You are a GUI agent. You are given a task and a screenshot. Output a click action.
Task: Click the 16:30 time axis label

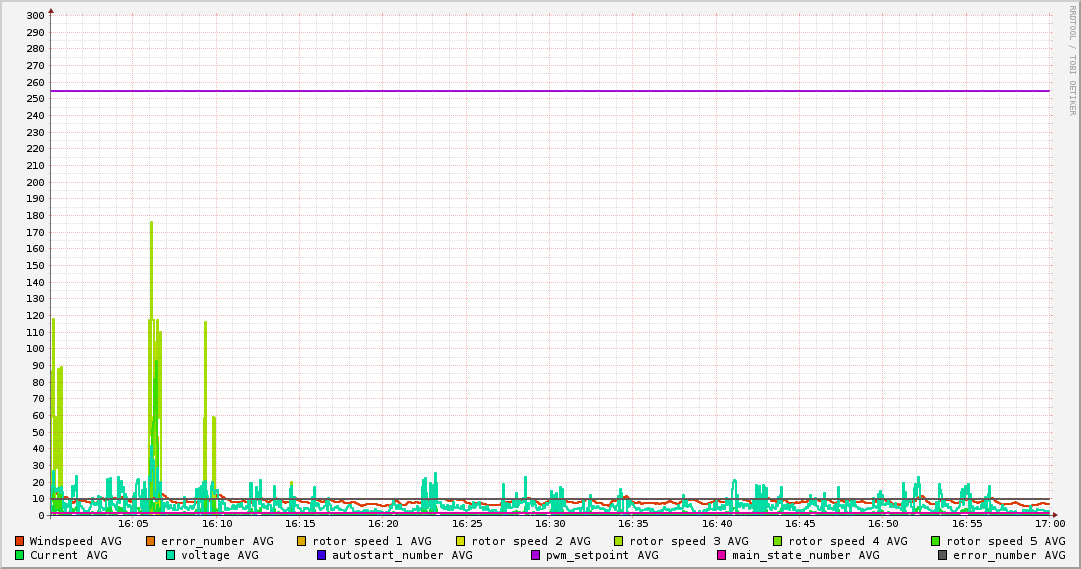click(550, 523)
